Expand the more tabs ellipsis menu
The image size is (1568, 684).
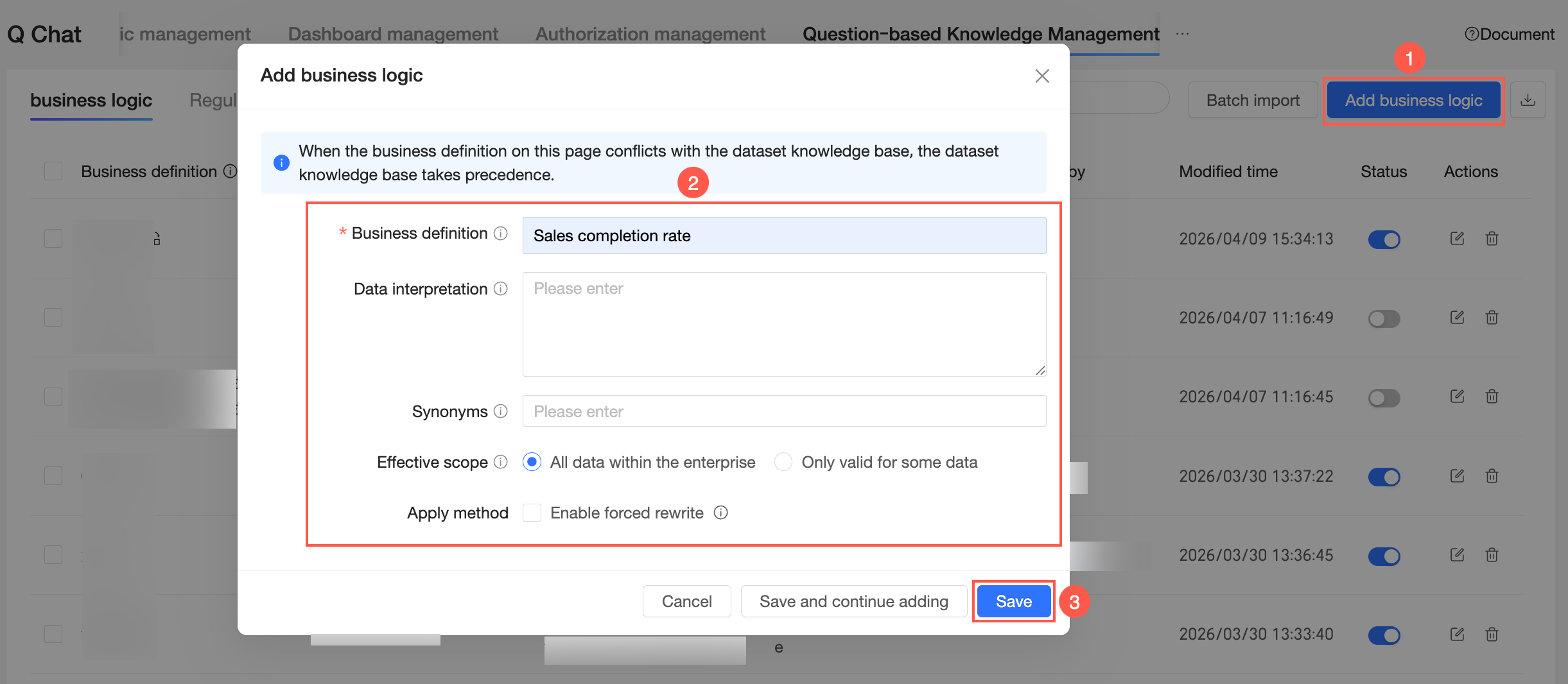click(1183, 34)
